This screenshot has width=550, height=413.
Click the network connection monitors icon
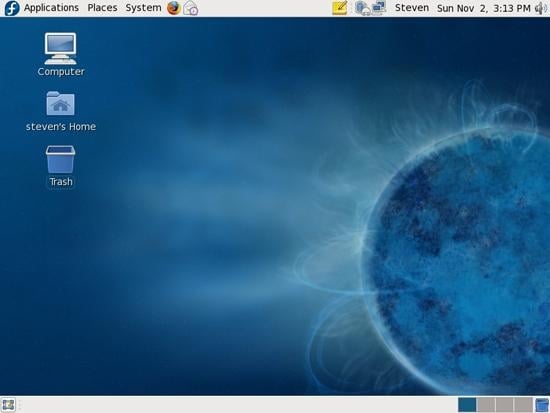(379, 8)
